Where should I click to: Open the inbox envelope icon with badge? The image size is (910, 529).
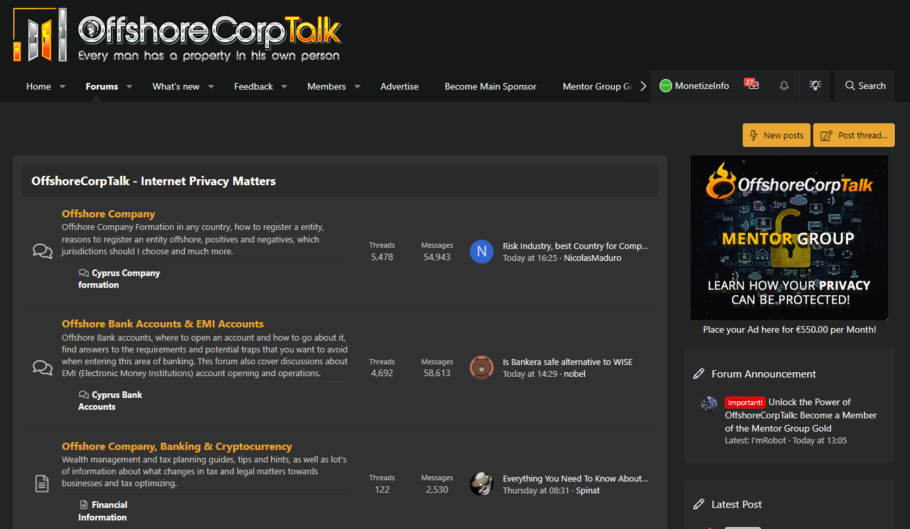coord(752,85)
